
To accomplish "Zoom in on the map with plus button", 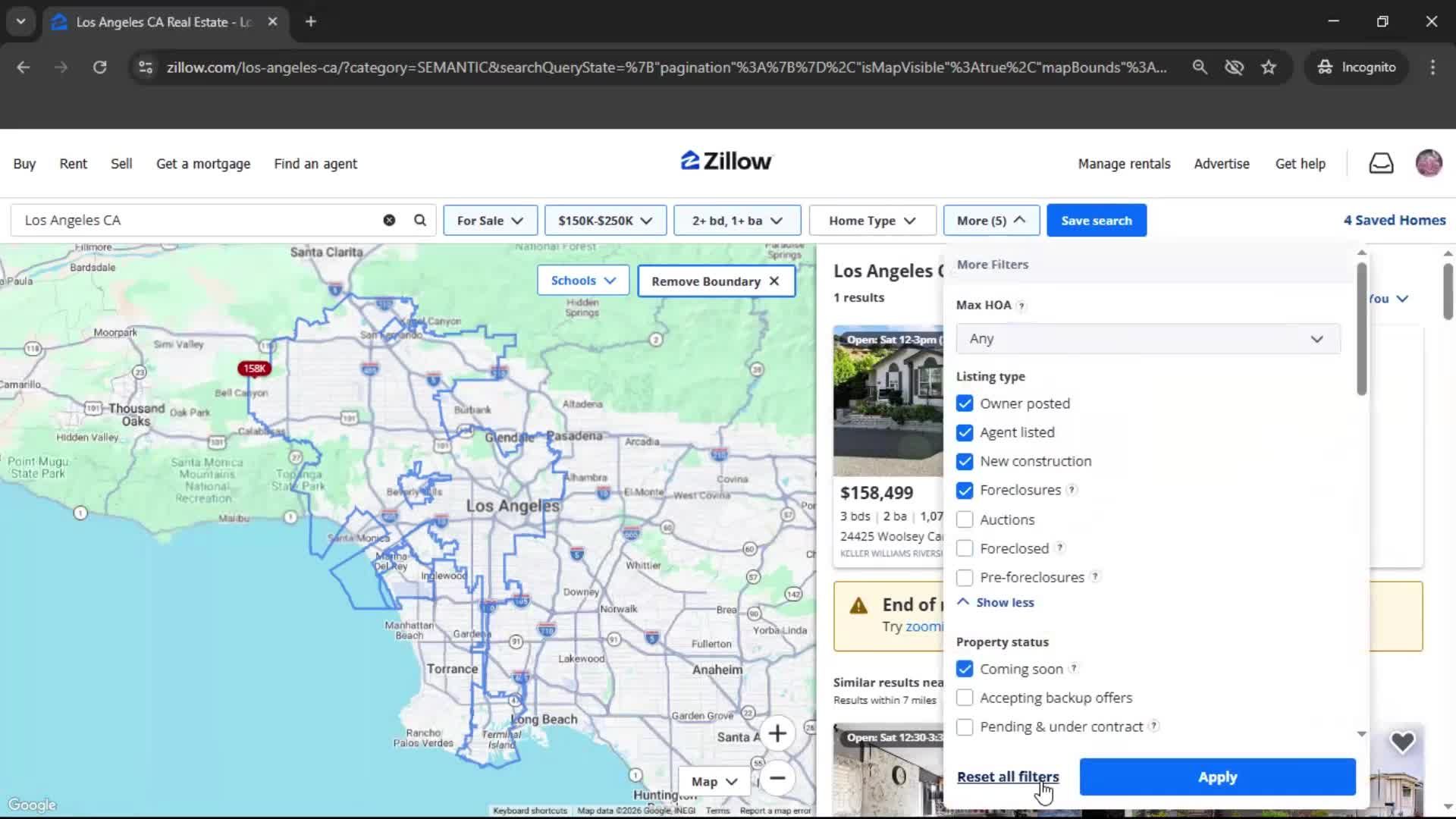I will (778, 733).
